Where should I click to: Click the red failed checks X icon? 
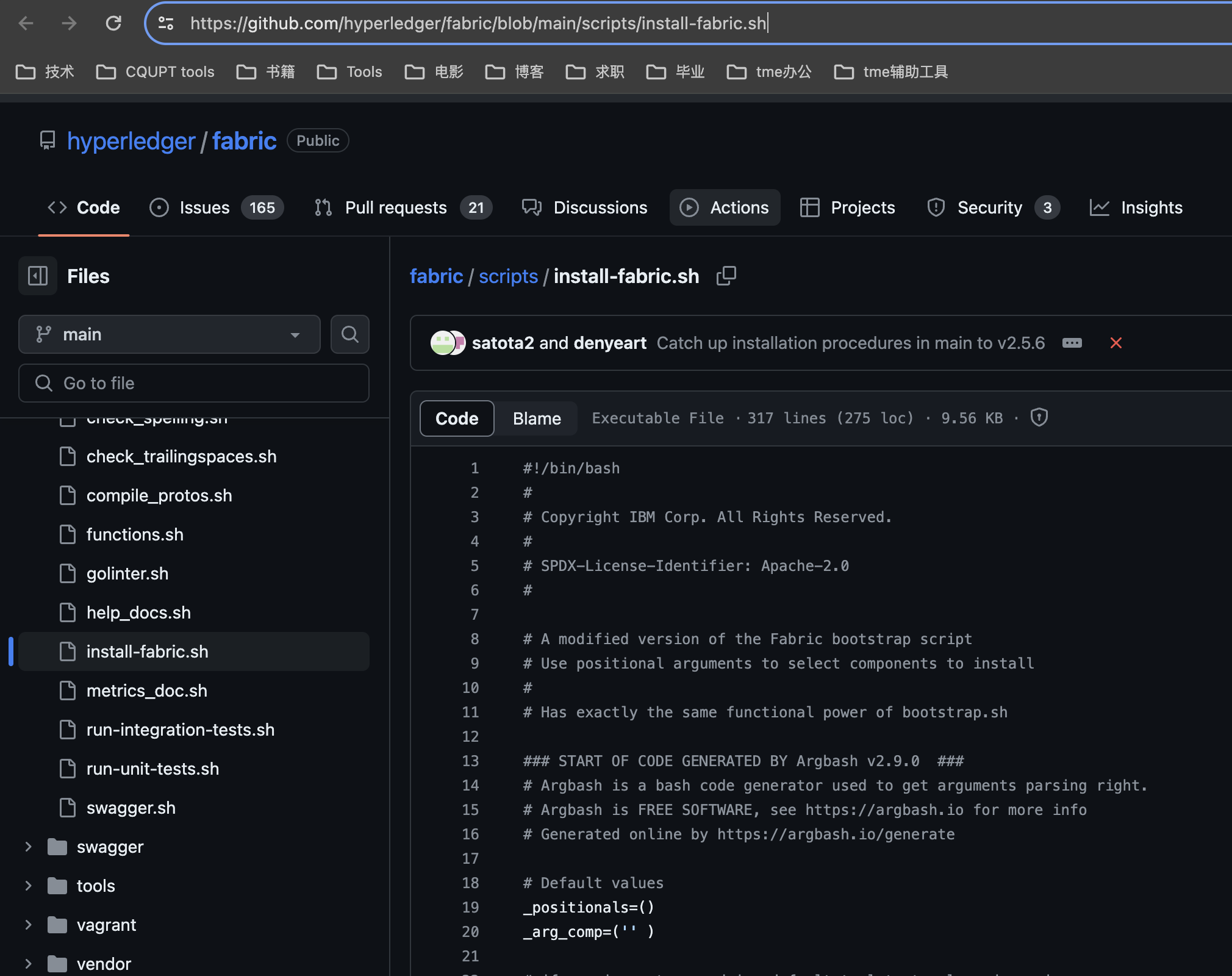1116,343
